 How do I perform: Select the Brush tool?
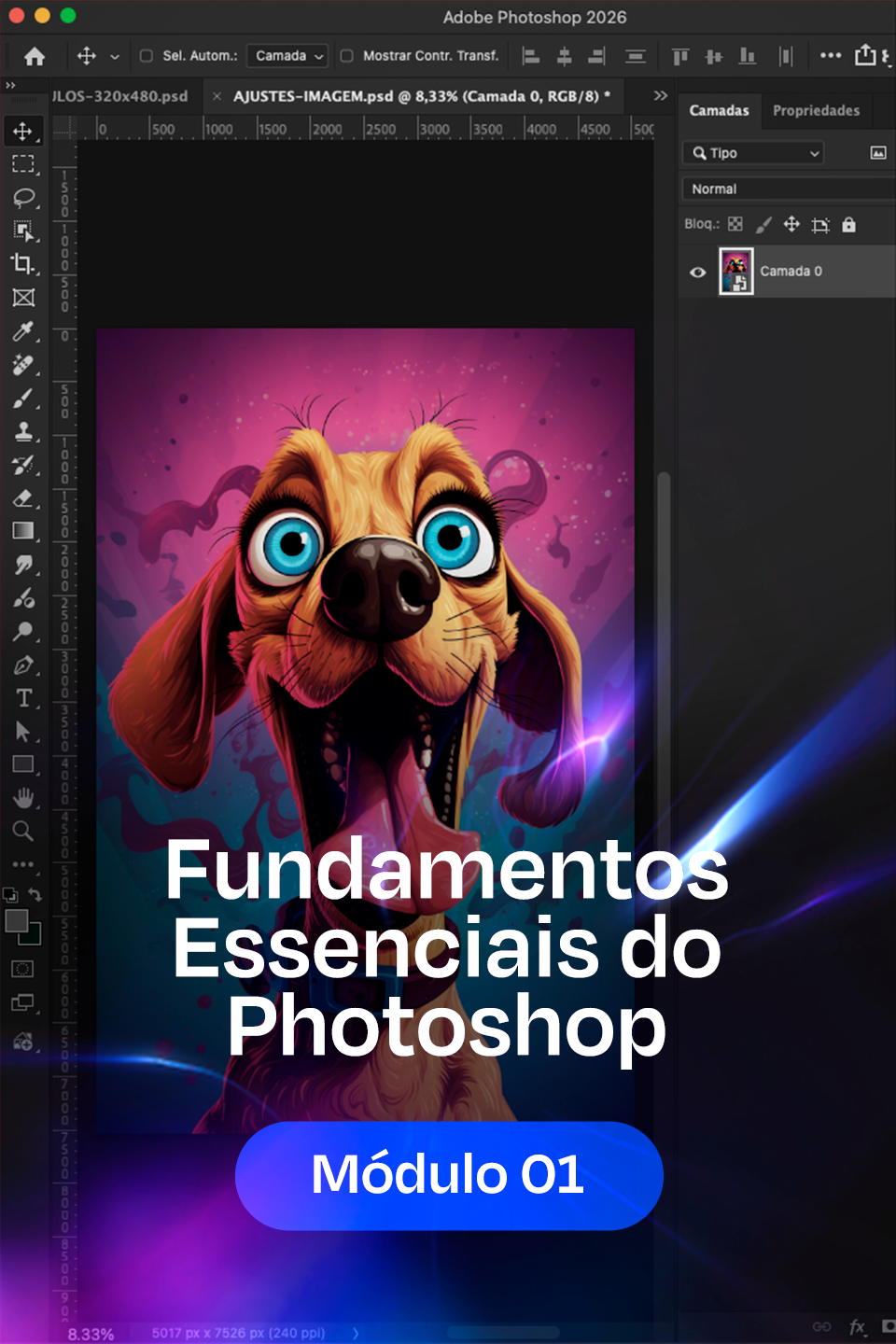click(23, 399)
